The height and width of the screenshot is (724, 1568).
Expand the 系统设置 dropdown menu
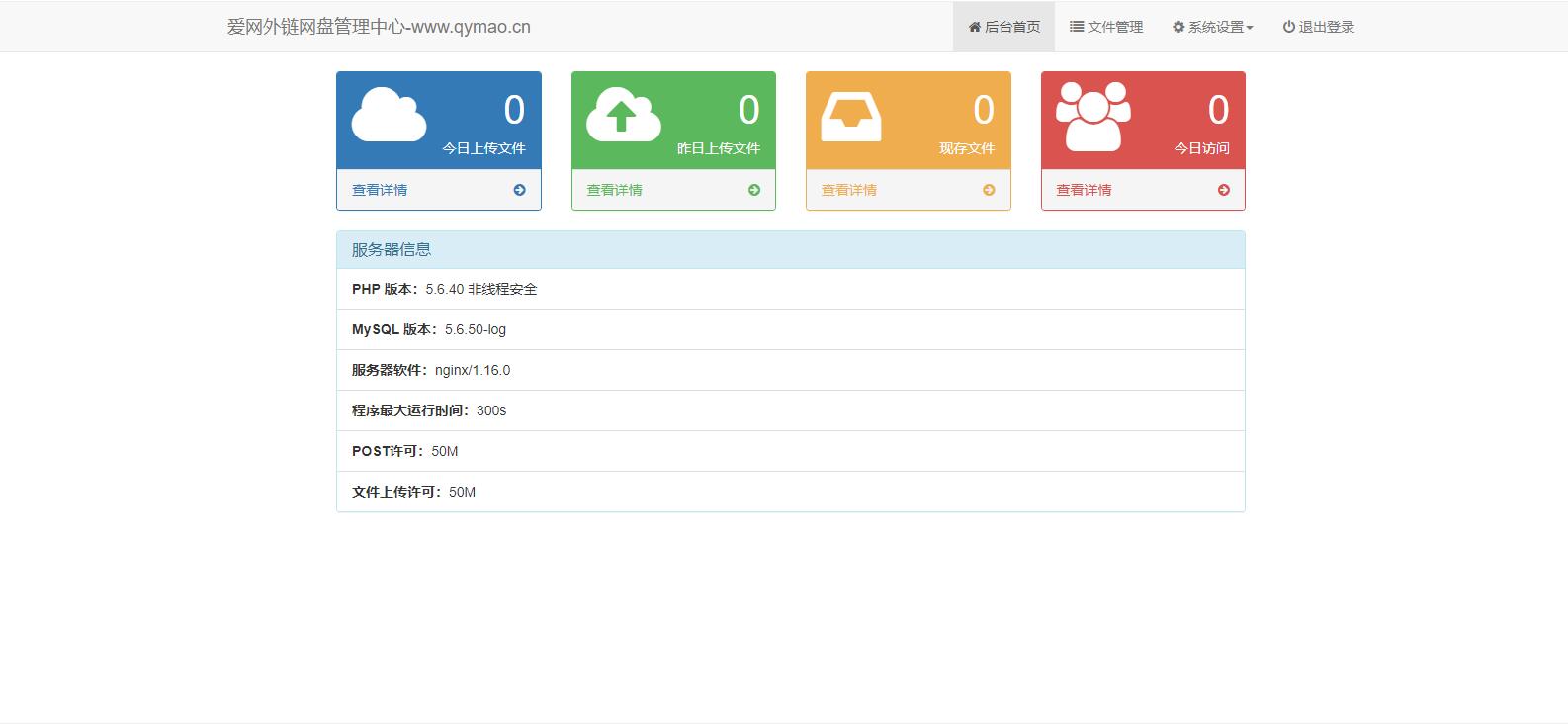coord(1212,27)
